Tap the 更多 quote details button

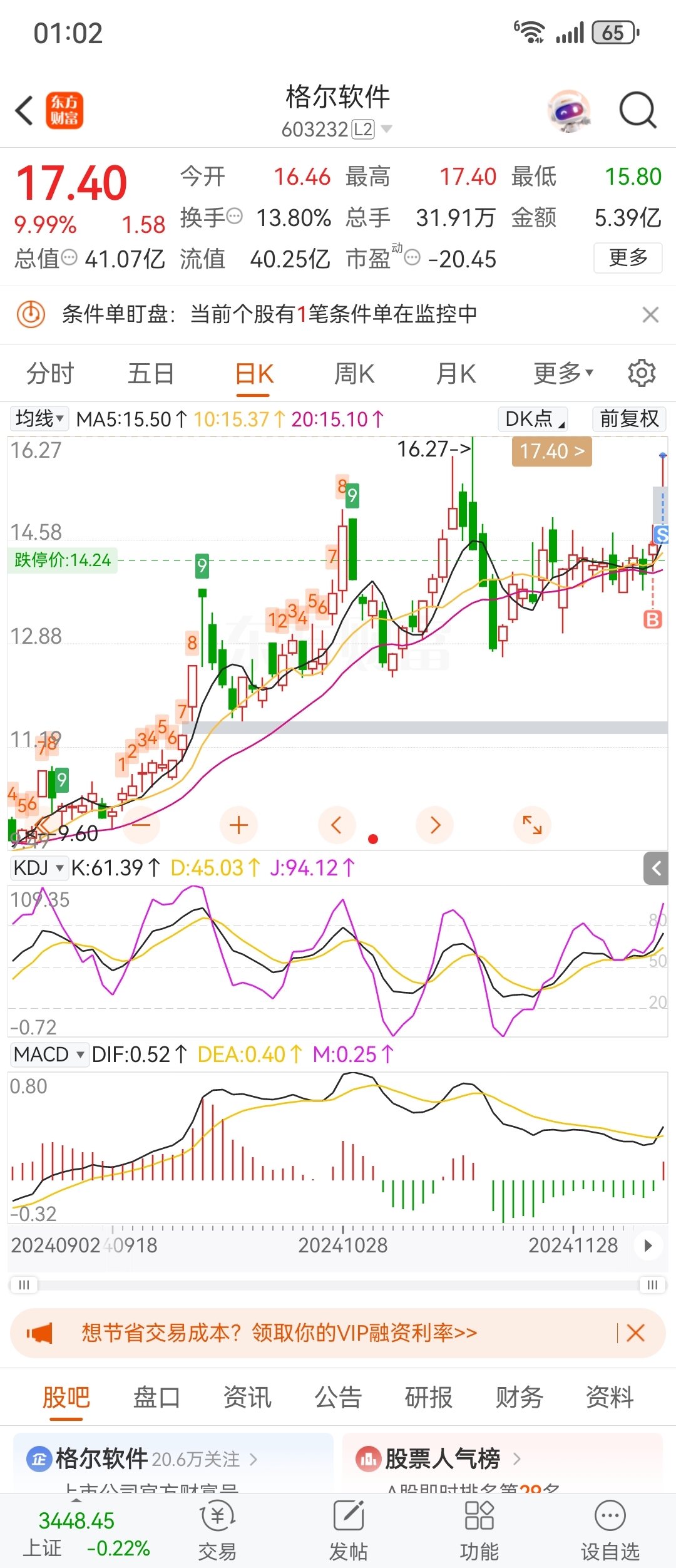[628, 257]
